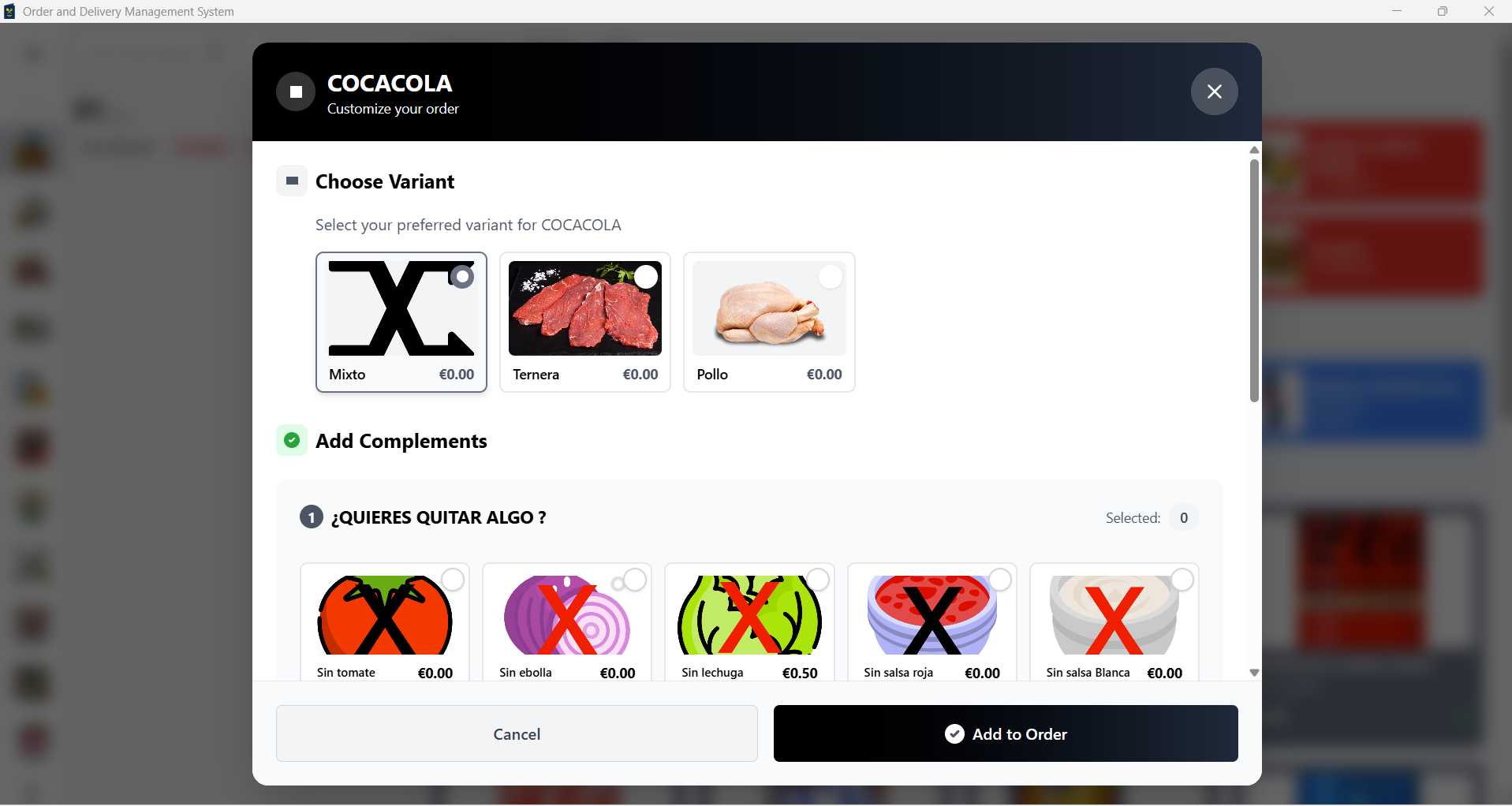Click Add to Order button

[x=1006, y=733]
